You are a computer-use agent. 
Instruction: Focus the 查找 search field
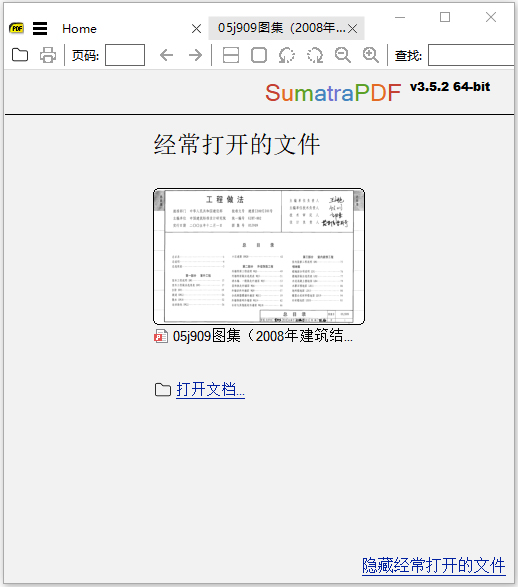tap(472, 55)
